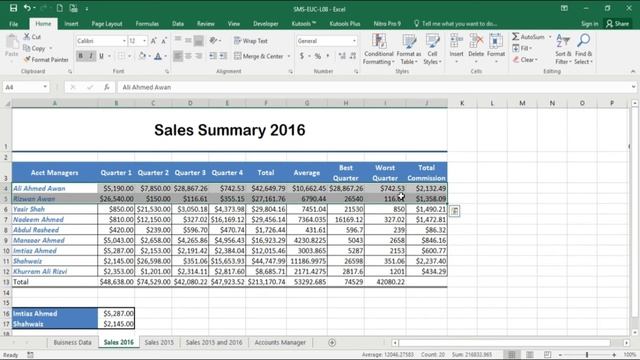Screen dimensions: 640x360
Task: Decrease font size with the smaller A icon
Action: [x=164, y=41]
